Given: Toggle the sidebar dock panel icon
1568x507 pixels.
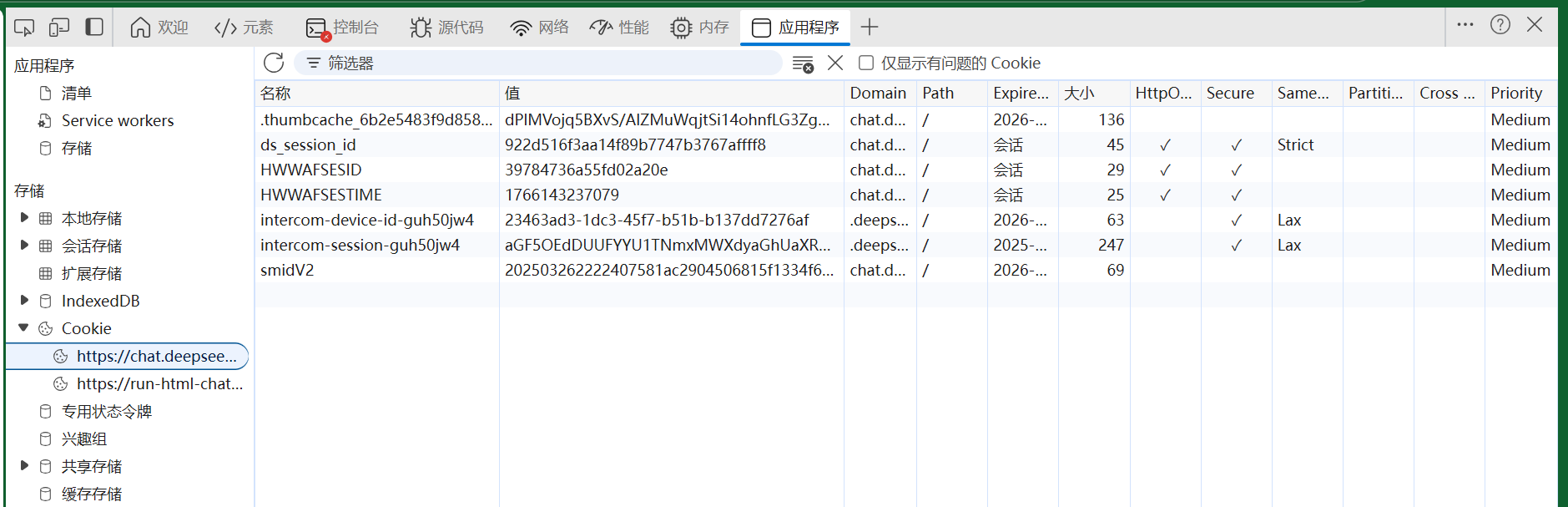Looking at the screenshot, I should pyautogui.click(x=94, y=27).
